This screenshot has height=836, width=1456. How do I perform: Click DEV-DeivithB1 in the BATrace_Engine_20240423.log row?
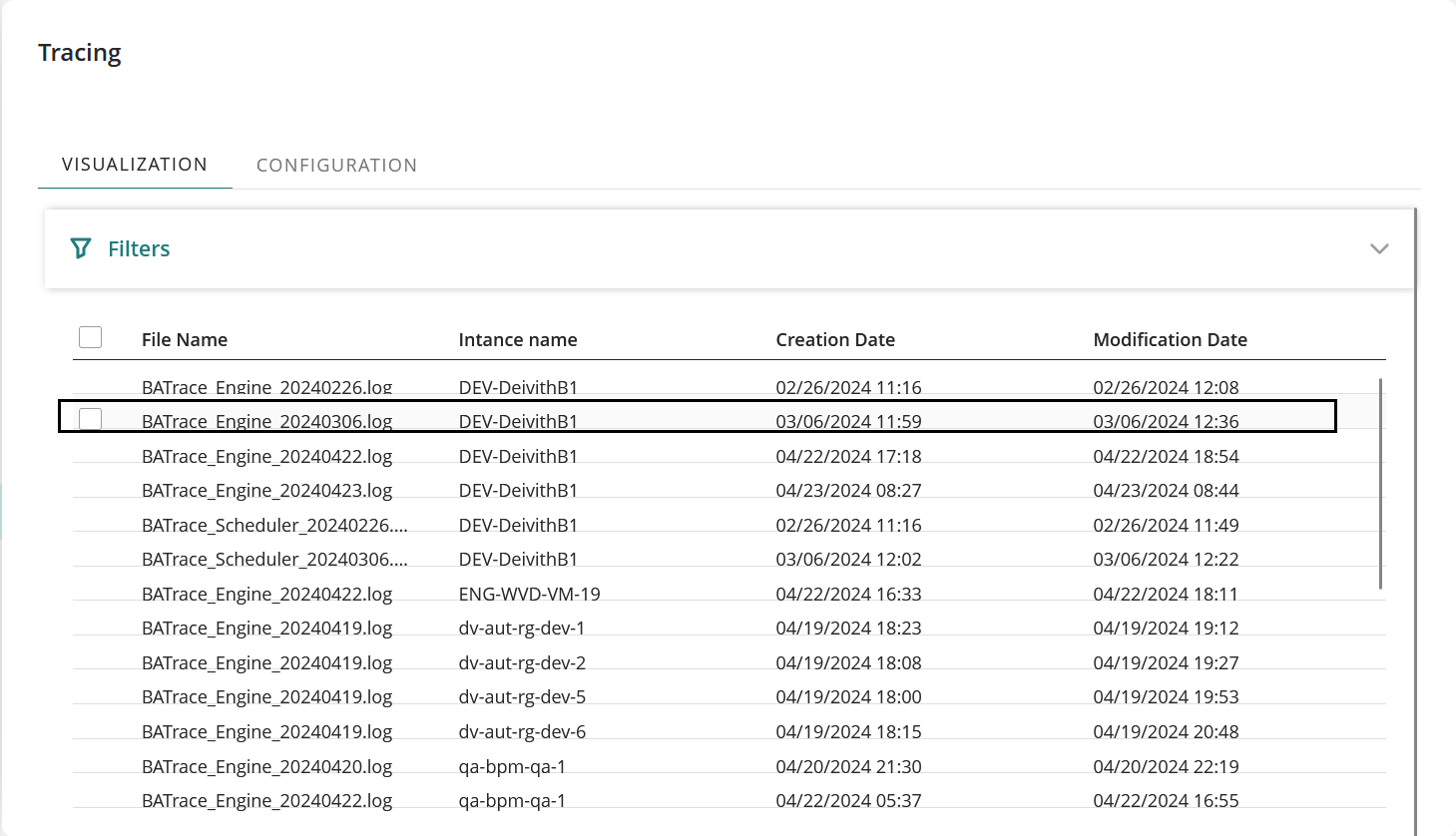point(518,490)
